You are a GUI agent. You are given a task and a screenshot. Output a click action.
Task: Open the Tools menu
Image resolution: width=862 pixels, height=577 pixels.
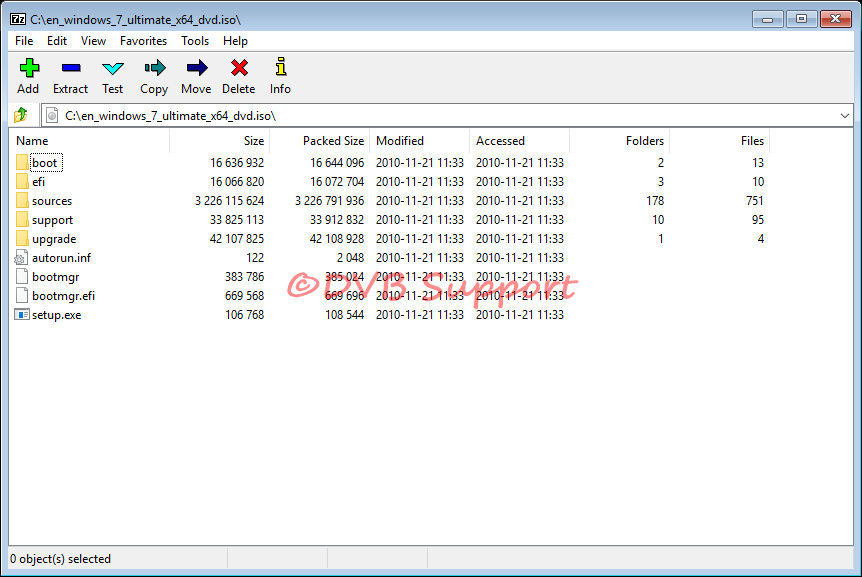click(195, 41)
